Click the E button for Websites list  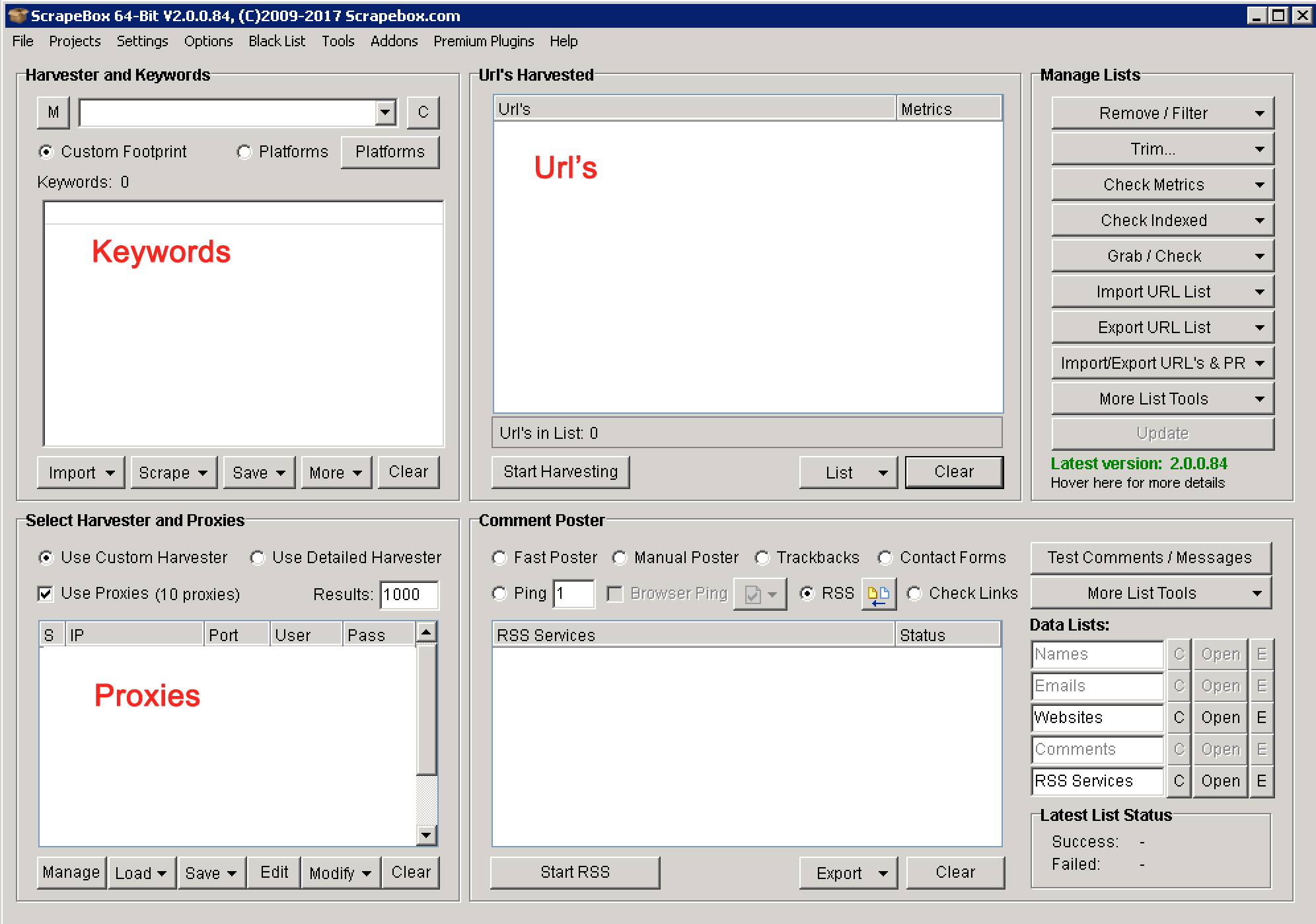(1261, 718)
